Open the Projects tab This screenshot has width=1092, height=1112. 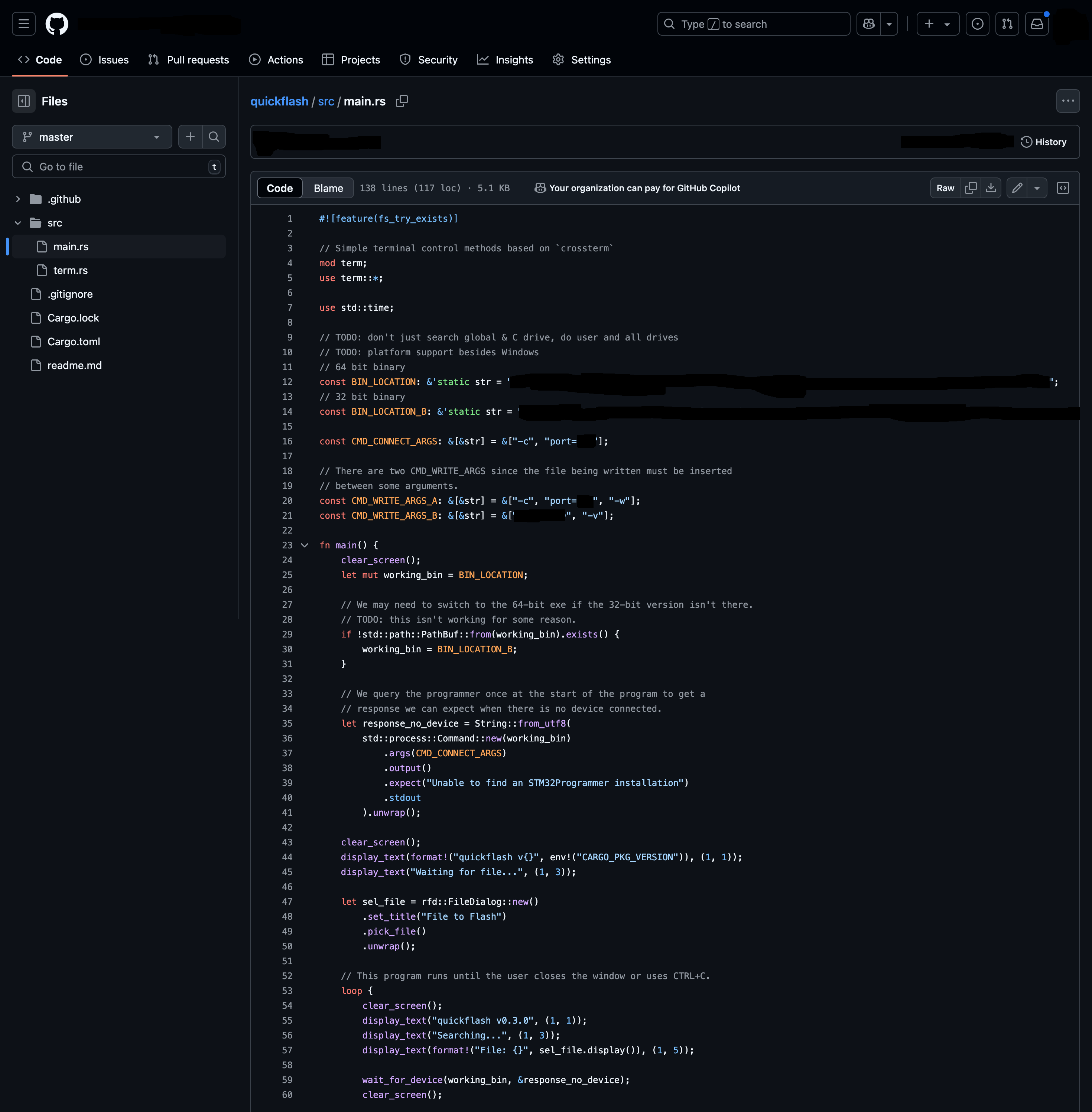[351, 60]
